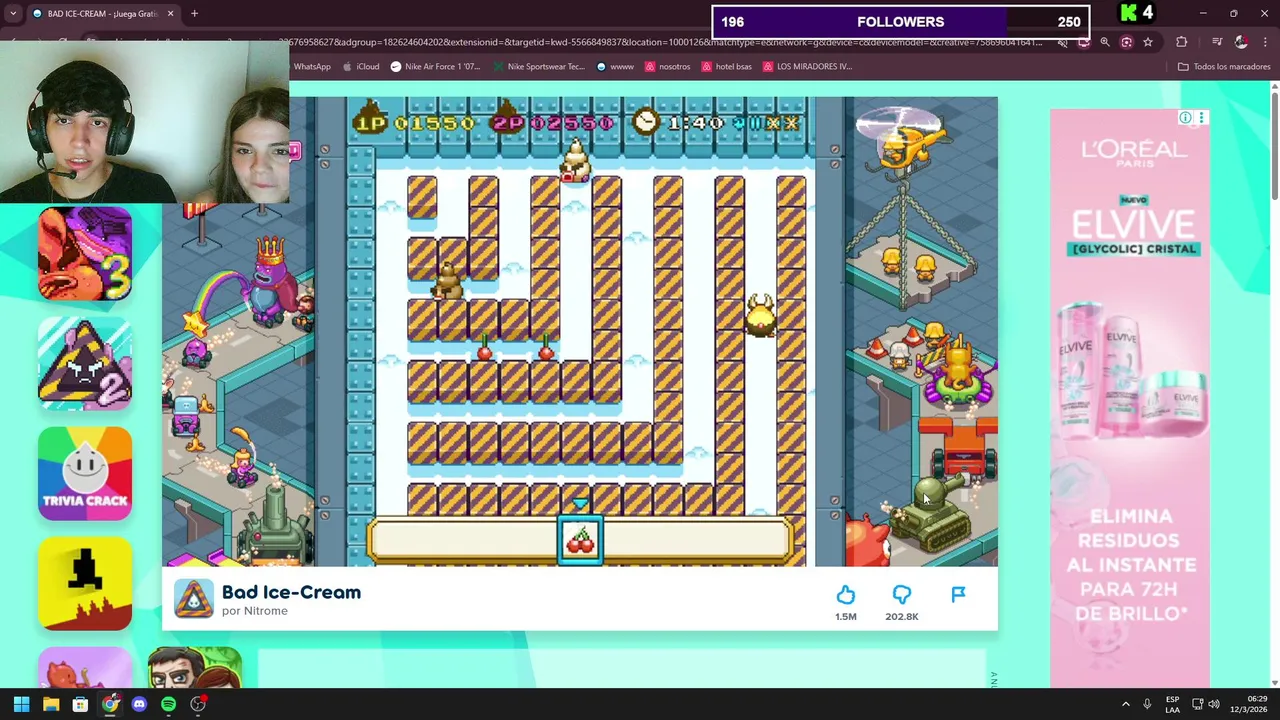Open the clock showing 06:29
This screenshot has height=720, width=1280.
(1247, 705)
